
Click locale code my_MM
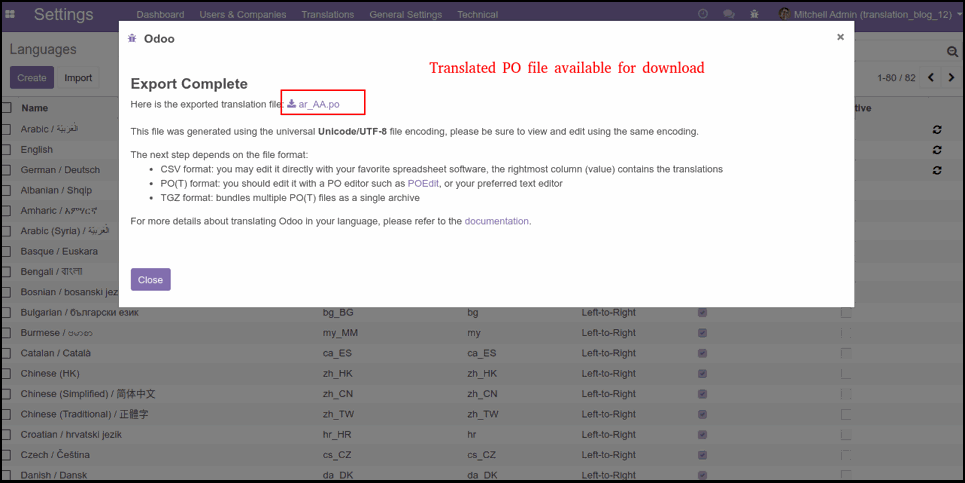click(340, 333)
